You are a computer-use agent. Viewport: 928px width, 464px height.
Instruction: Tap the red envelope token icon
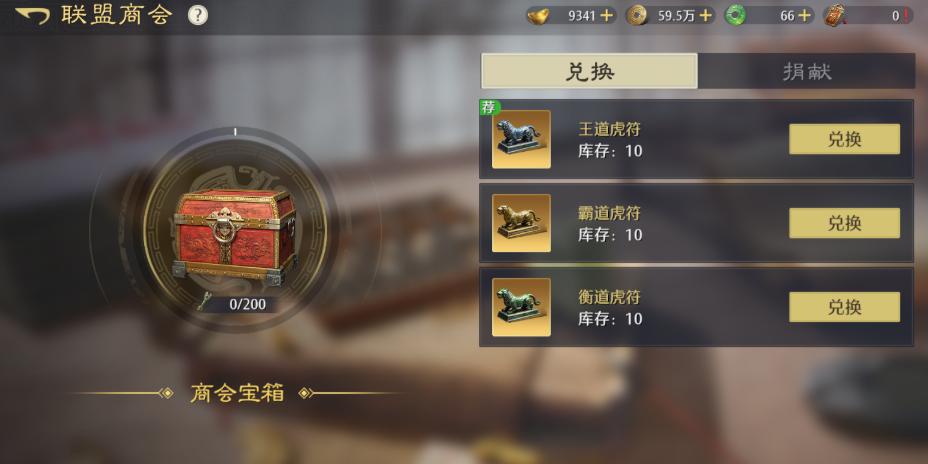pyautogui.click(x=834, y=15)
